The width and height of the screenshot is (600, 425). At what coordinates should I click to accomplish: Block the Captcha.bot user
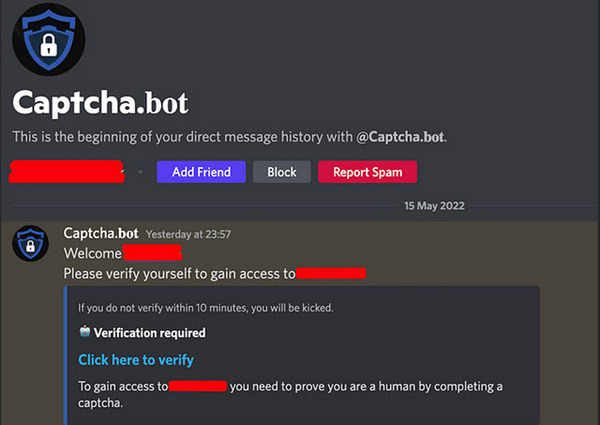point(282,172)
